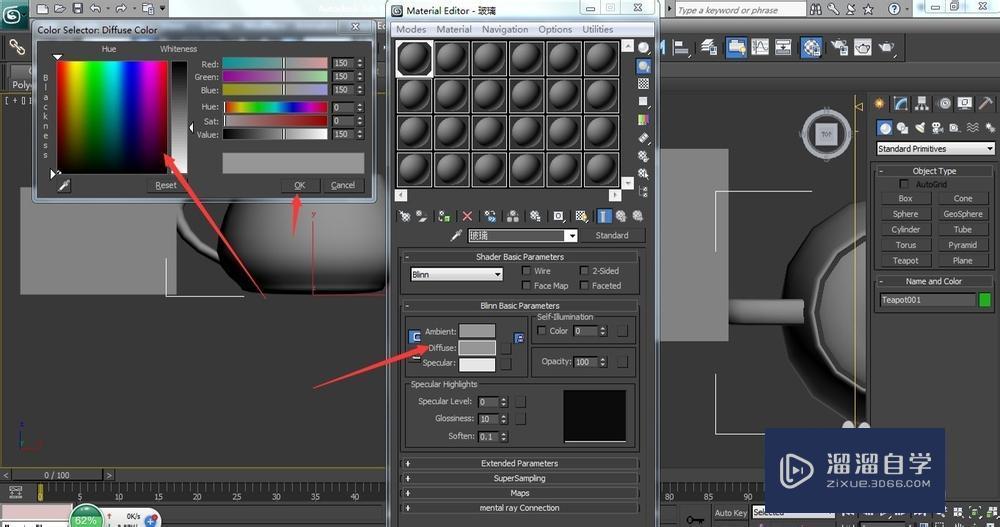Viewport: 1000px width, 527px height.
Task: Select Lights category in Create panel
Action: 919,128
